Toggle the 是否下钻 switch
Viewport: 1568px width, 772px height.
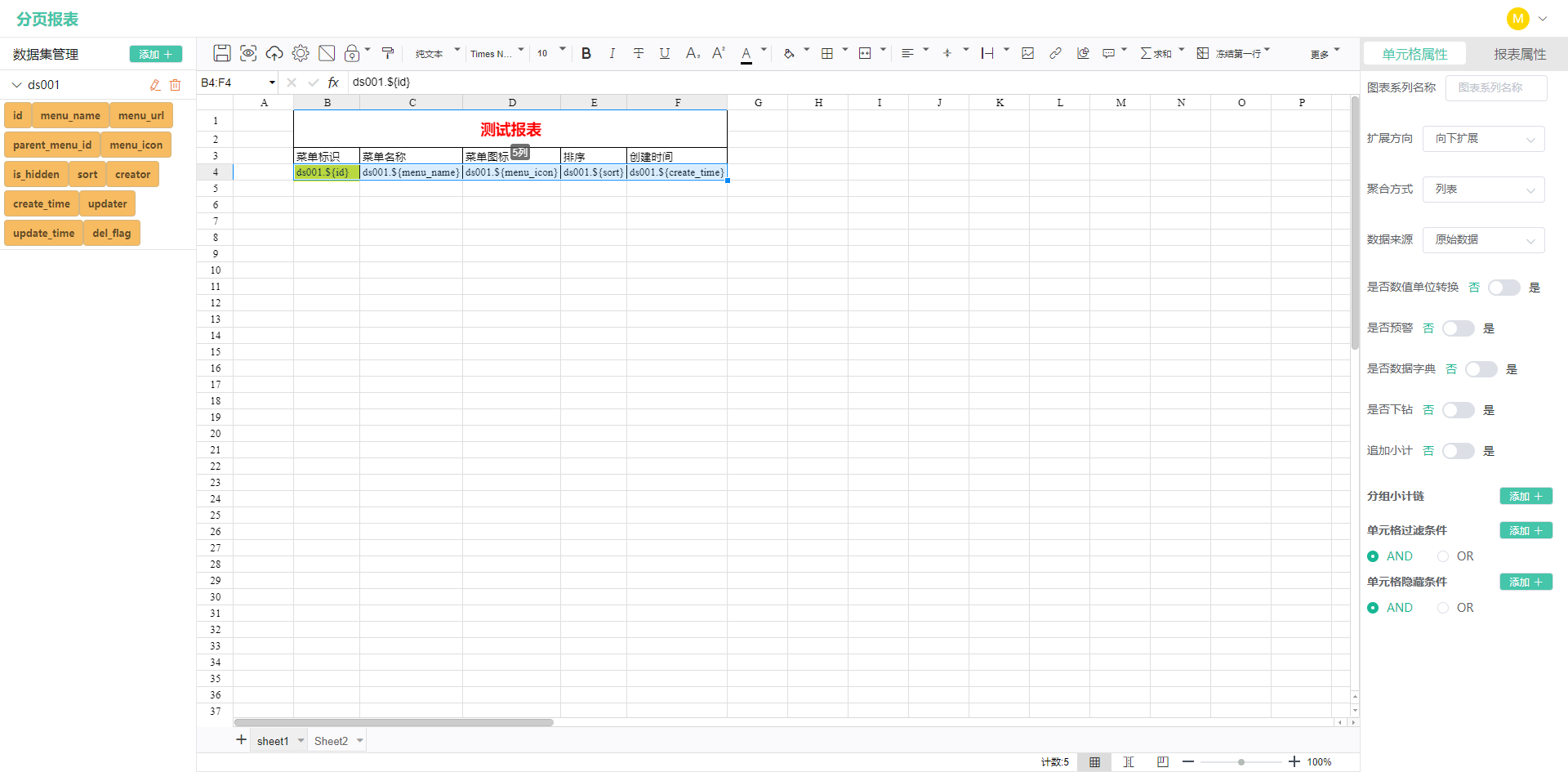1458,410
